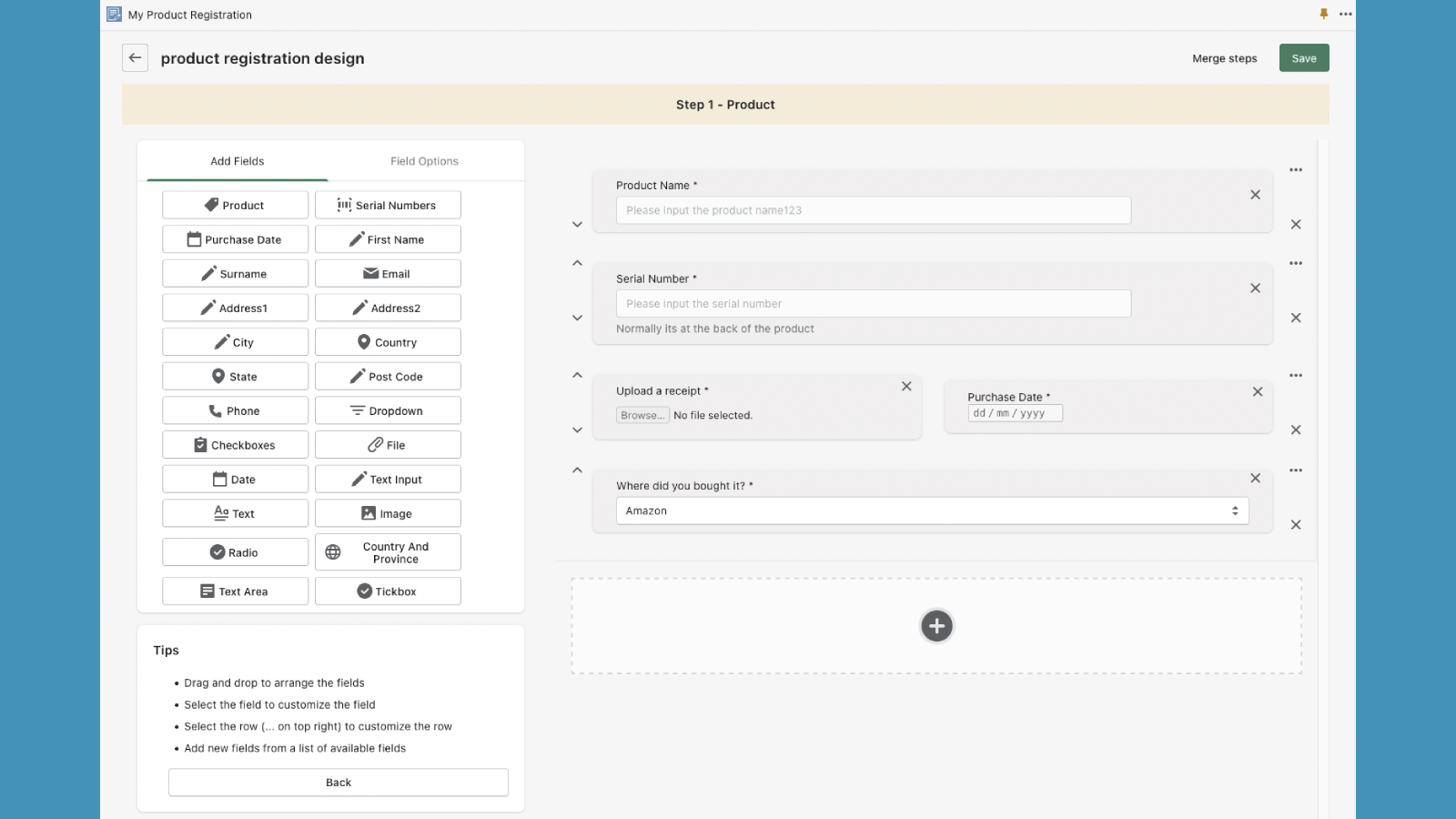Image resolution: width=1456 pixels, height=819 pixels.
Task: Move the Serial Number row up with the chevron
Action: [577, 263]
